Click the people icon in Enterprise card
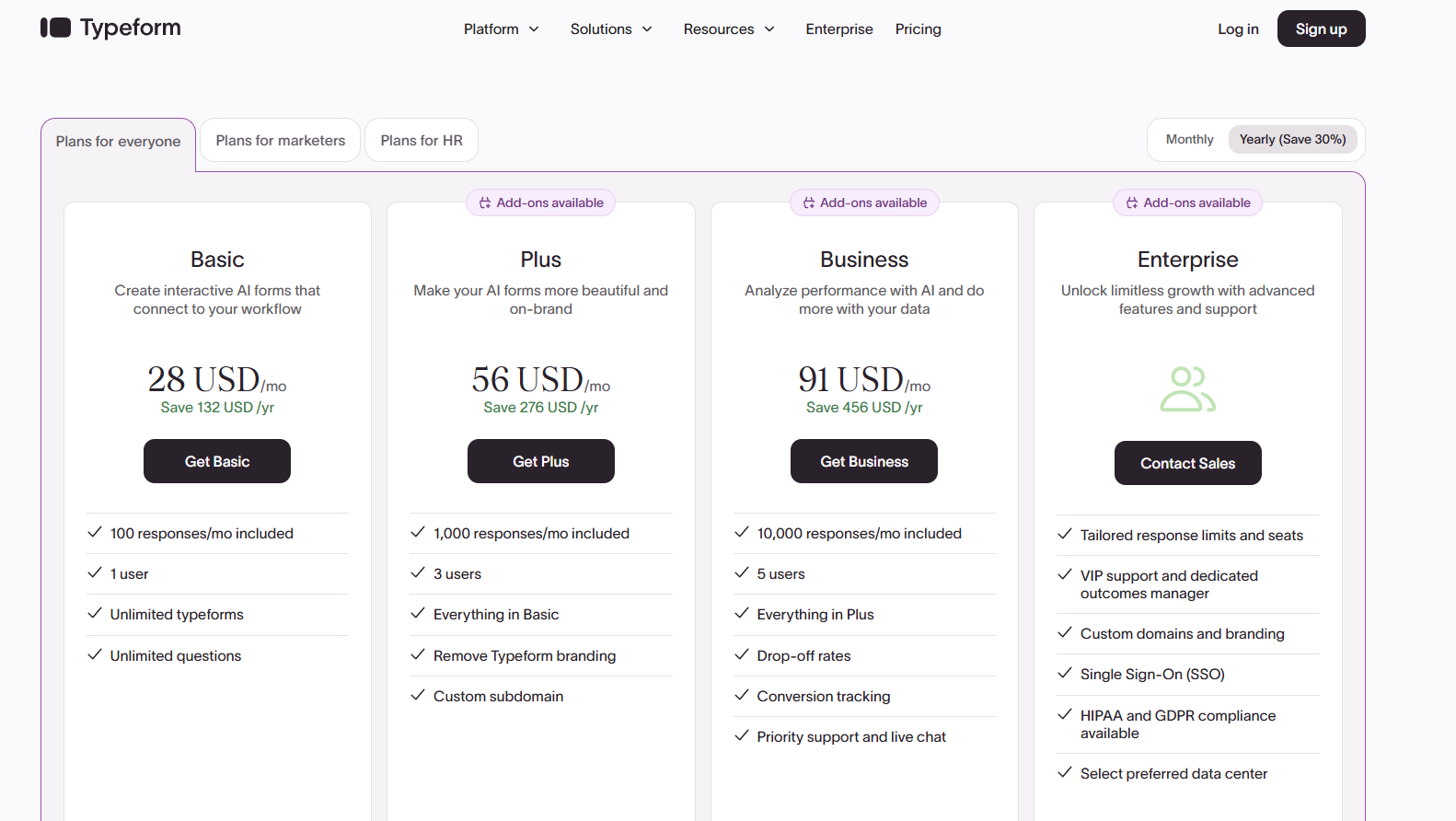 pyautogui.click(x=1187, y=387)
